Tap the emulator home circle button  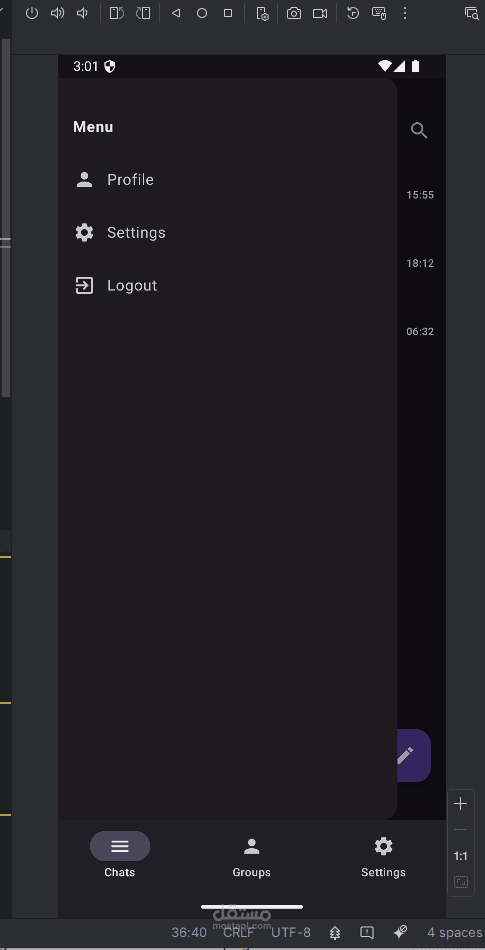pos(202,13)
